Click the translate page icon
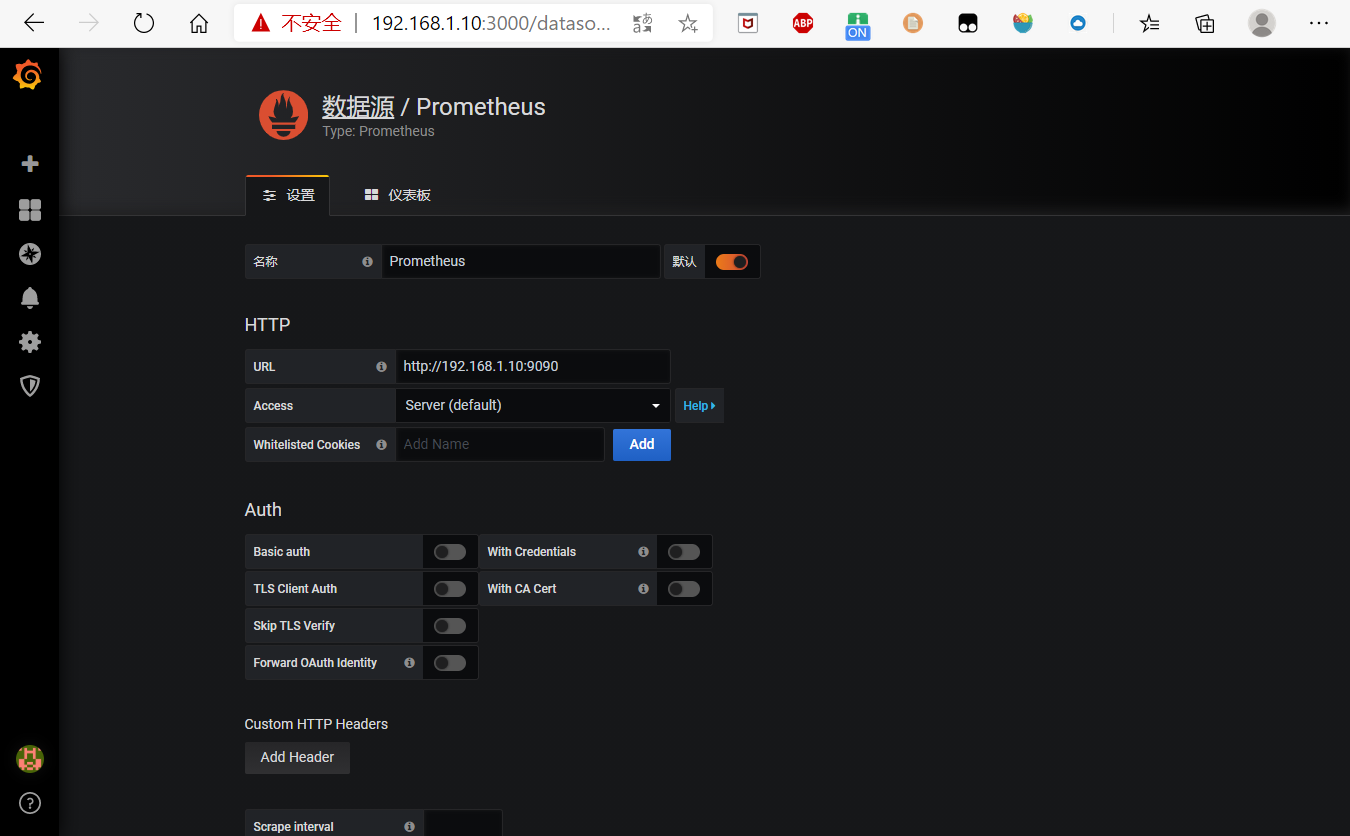 point(644,23)
